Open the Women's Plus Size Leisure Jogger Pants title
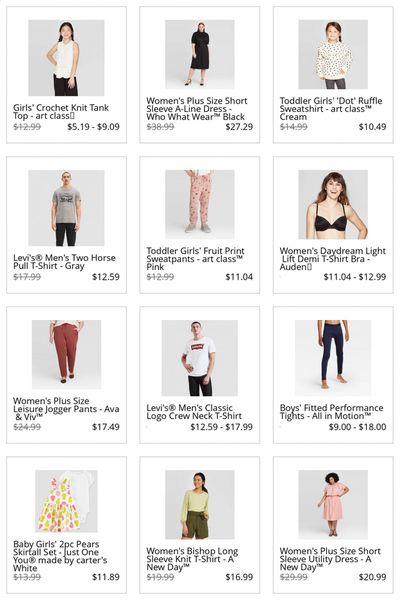The image size is (400, 600). click(x=66, y=409)
